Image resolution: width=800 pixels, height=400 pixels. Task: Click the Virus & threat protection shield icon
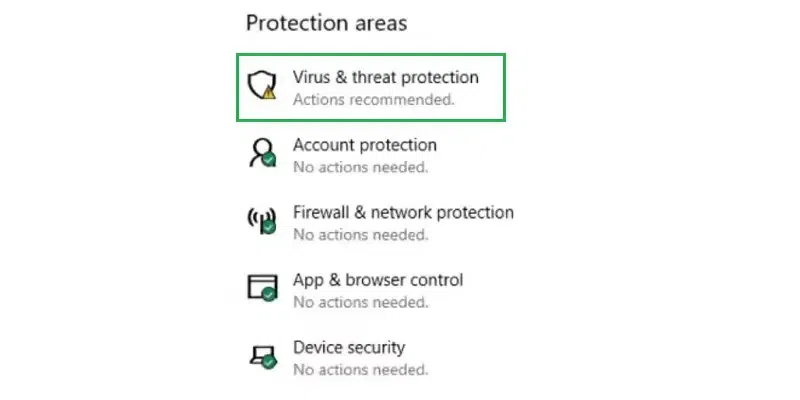[262, 85]
